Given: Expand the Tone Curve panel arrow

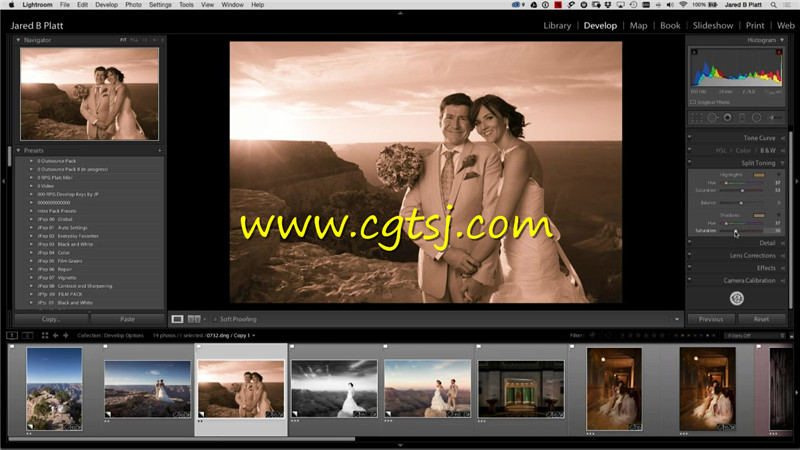Looking at the screenshot, I should click(783, 138).
